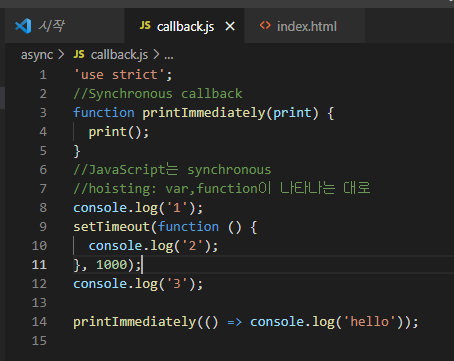
Task: Select the callback.js editor tab
Action: (x=184, y=26)
